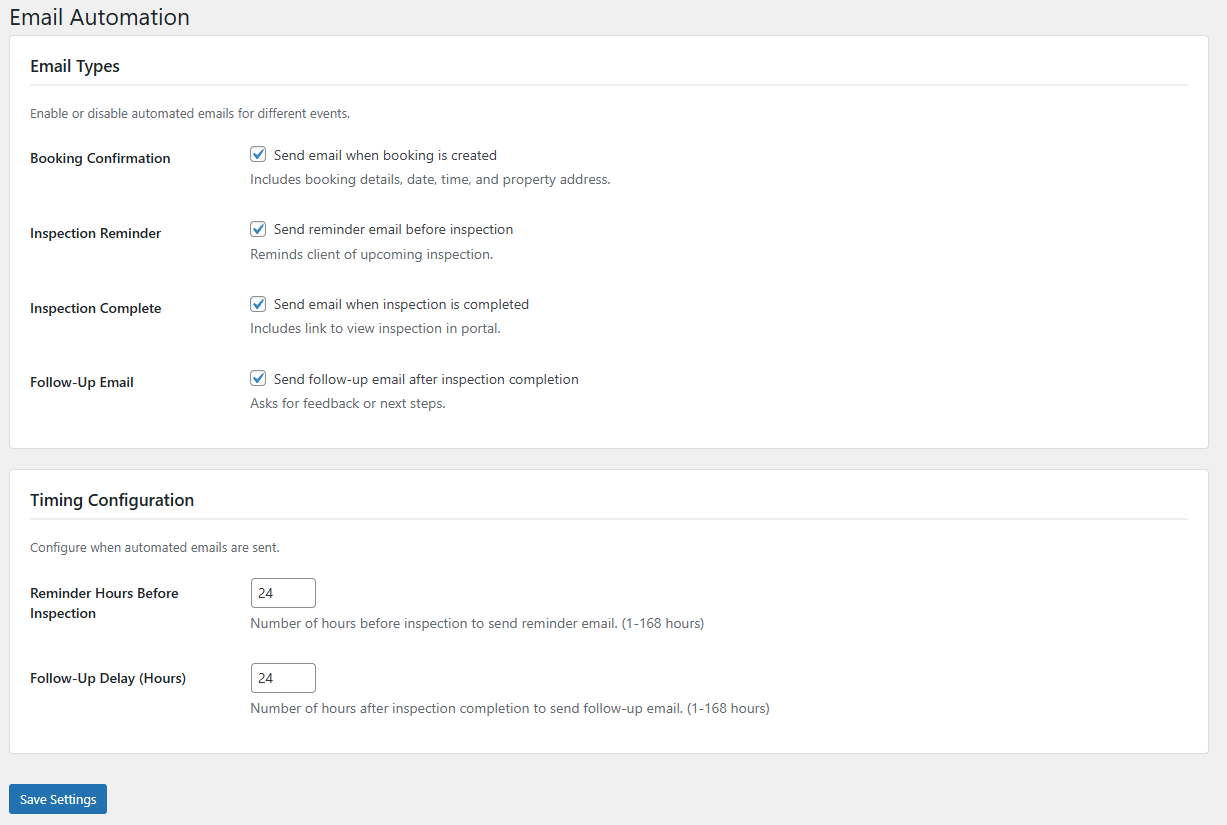Disable the Inspection Complete email checkbox
This screenshot has width=1227, height=825.
258,304
